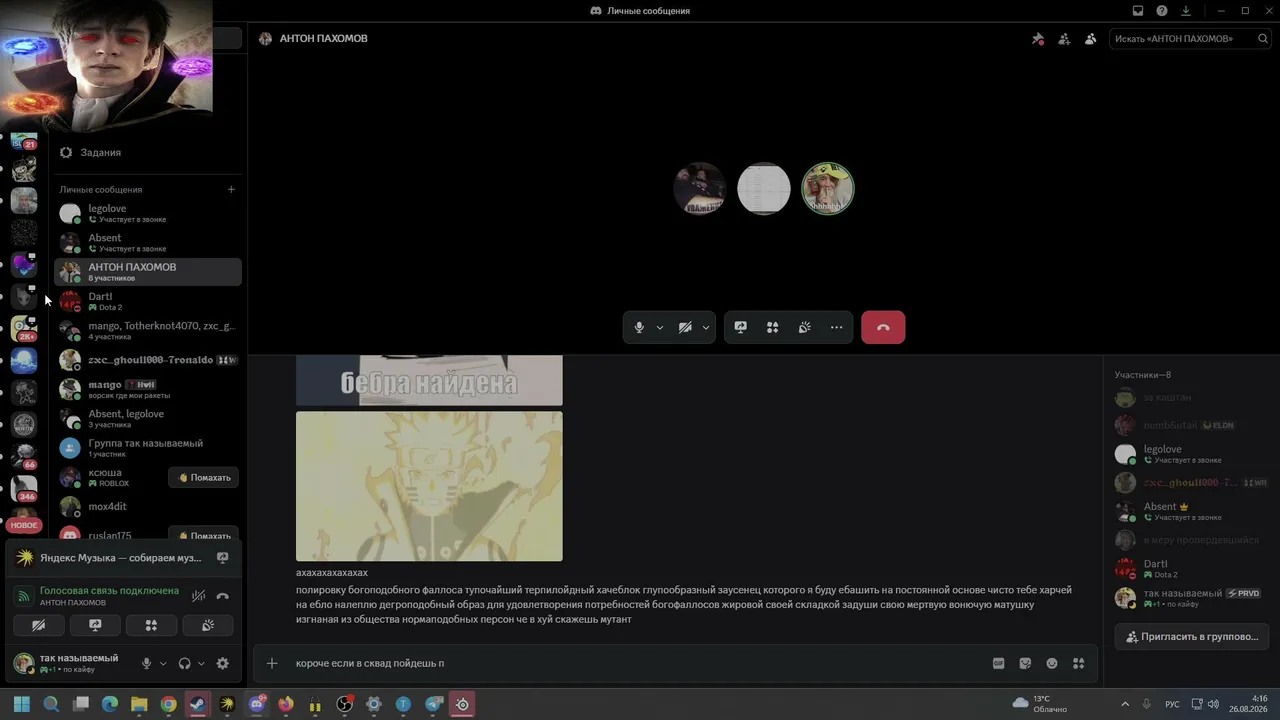Open the mango, Totherknot4070 group chat
Screen dimensions: 1280x720
pos(148,330)
